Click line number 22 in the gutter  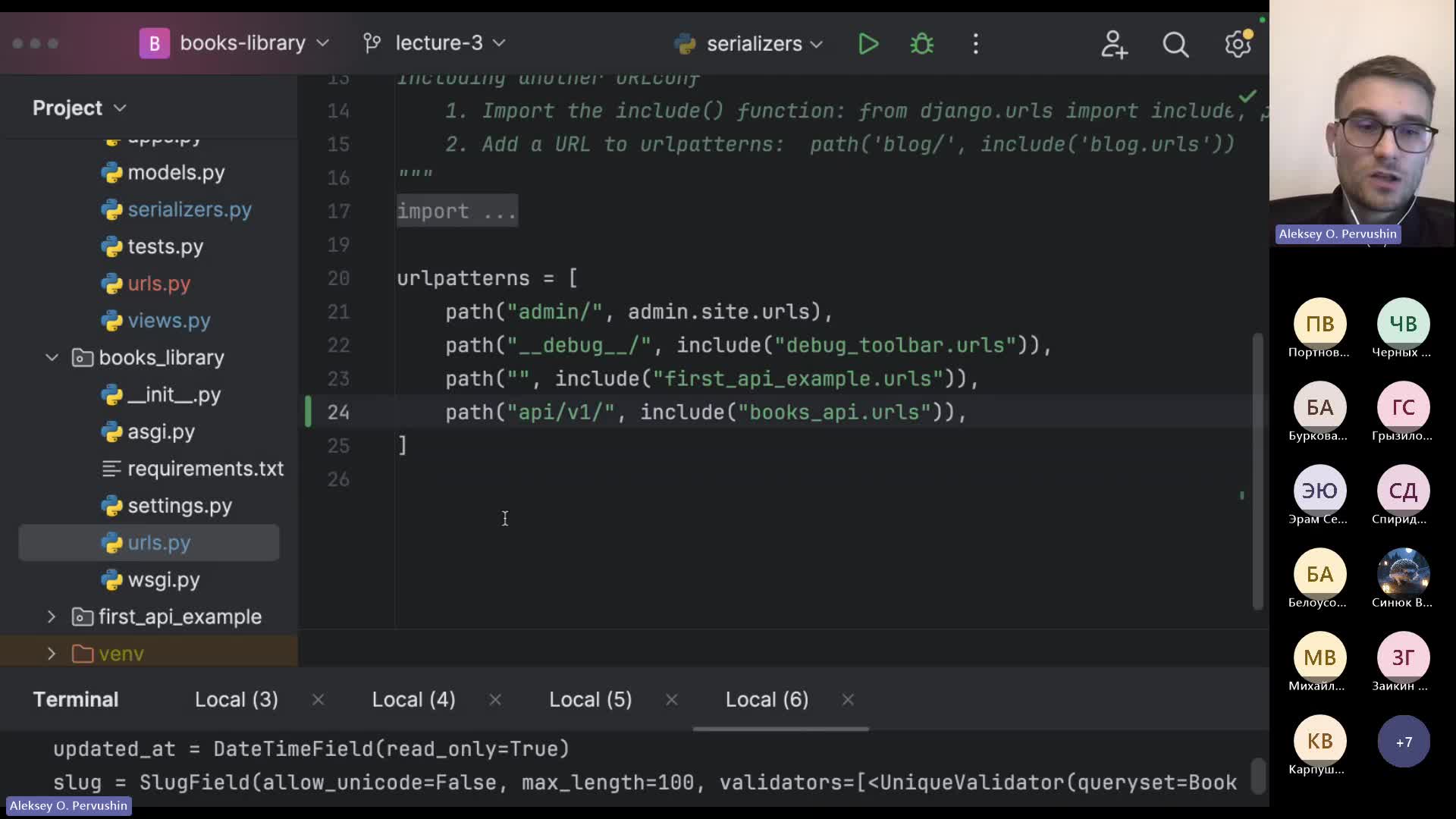pyautogui.click(x=338, y=346)
